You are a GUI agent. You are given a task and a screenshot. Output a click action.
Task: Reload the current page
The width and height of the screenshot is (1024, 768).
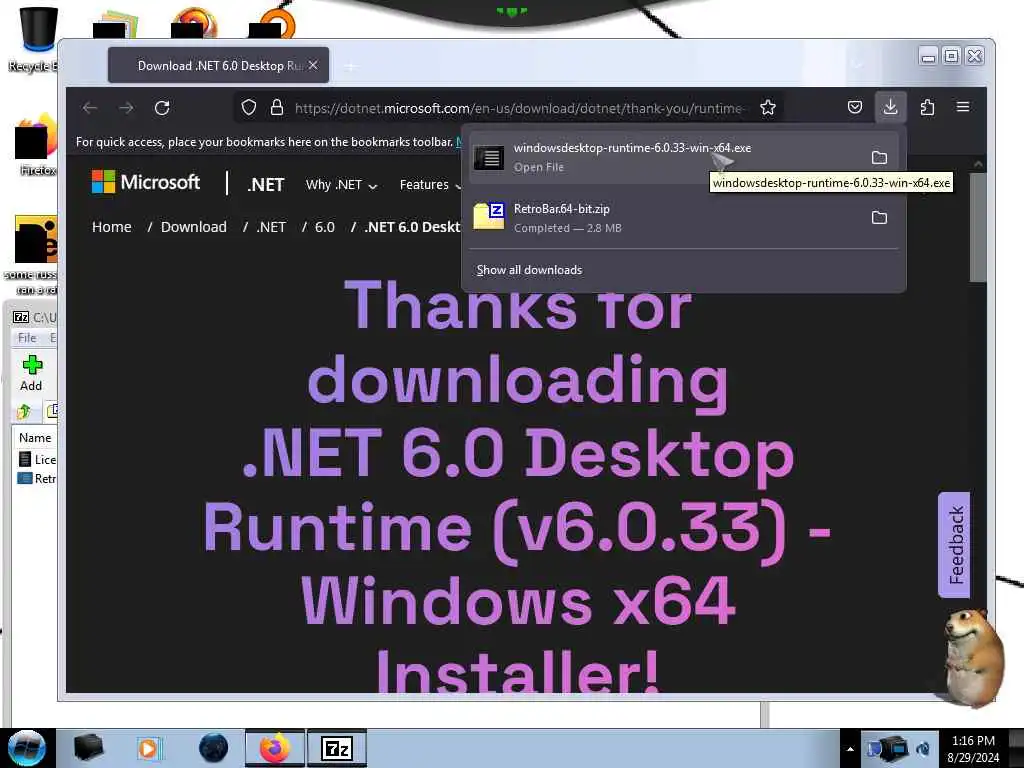coord(162,108)
